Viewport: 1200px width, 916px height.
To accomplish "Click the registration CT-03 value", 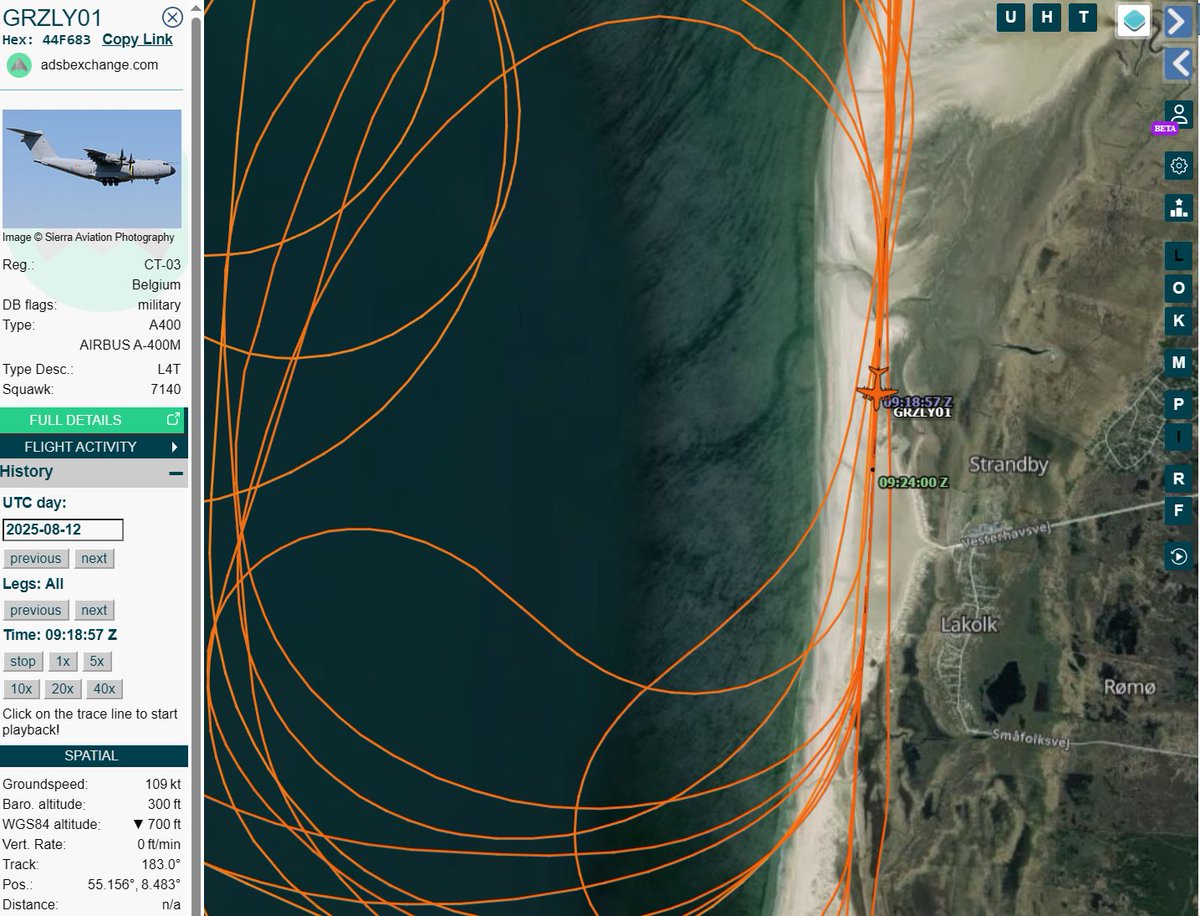I will tap(162, 265).
